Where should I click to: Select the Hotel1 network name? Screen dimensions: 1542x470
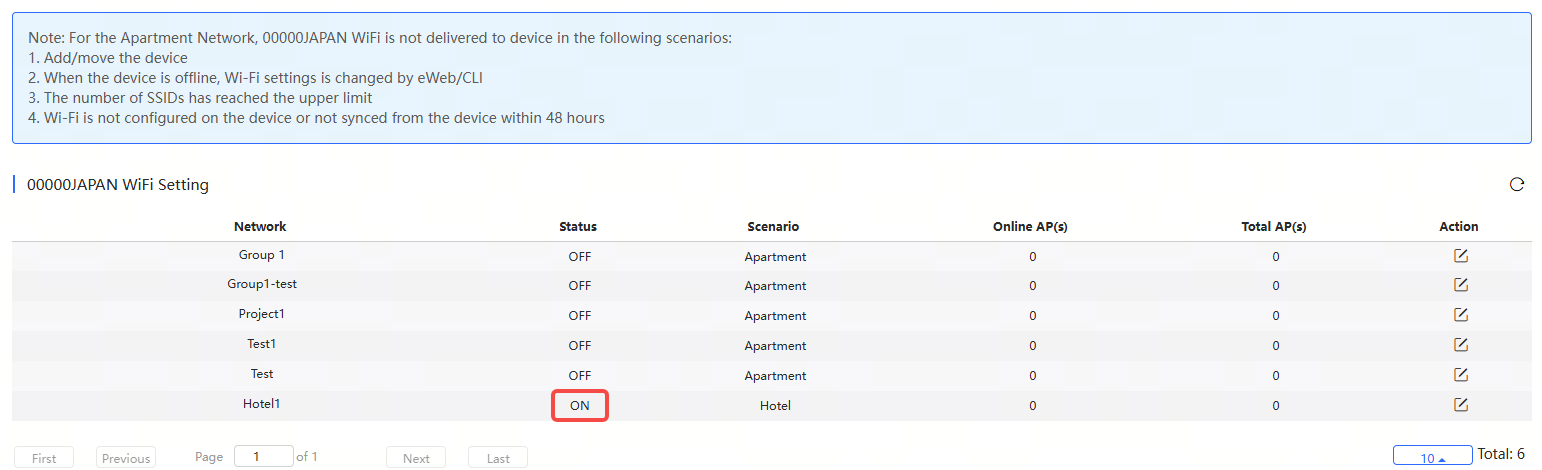[x=262, y=404]
